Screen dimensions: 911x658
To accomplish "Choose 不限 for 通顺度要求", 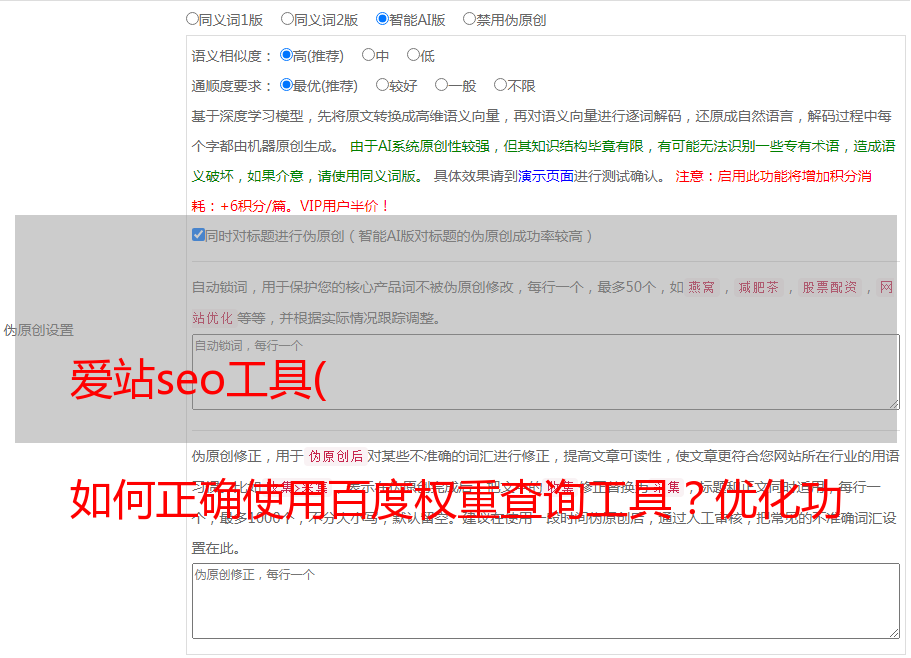I will click(500, 85).
